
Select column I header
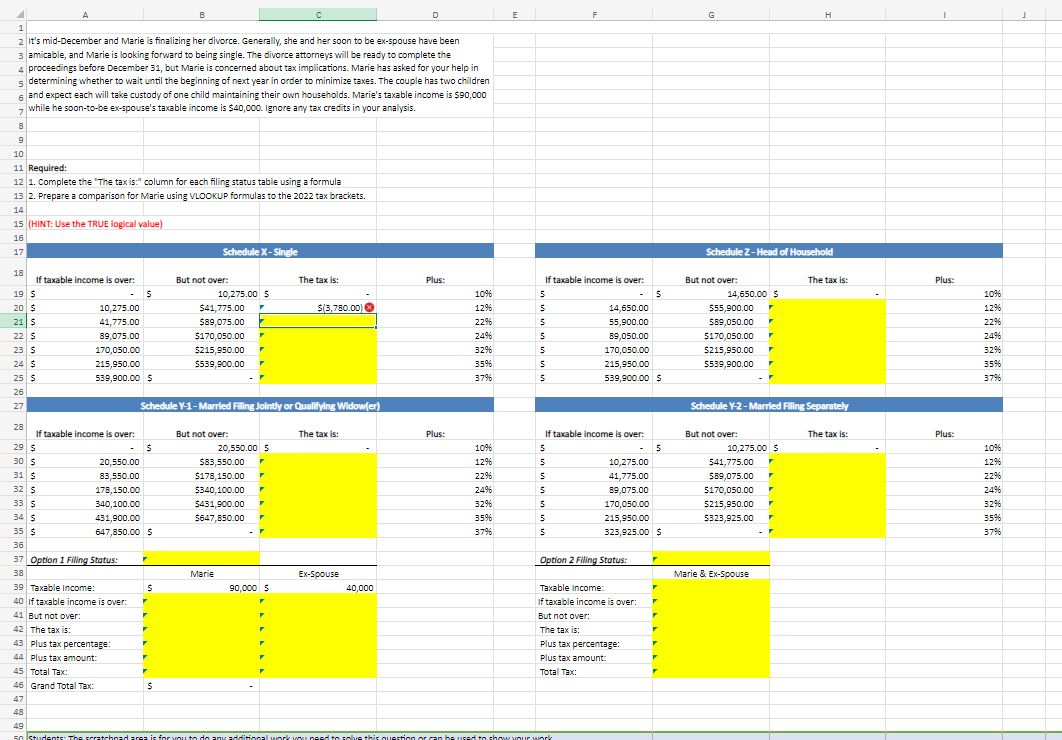(x=944, y=14)
